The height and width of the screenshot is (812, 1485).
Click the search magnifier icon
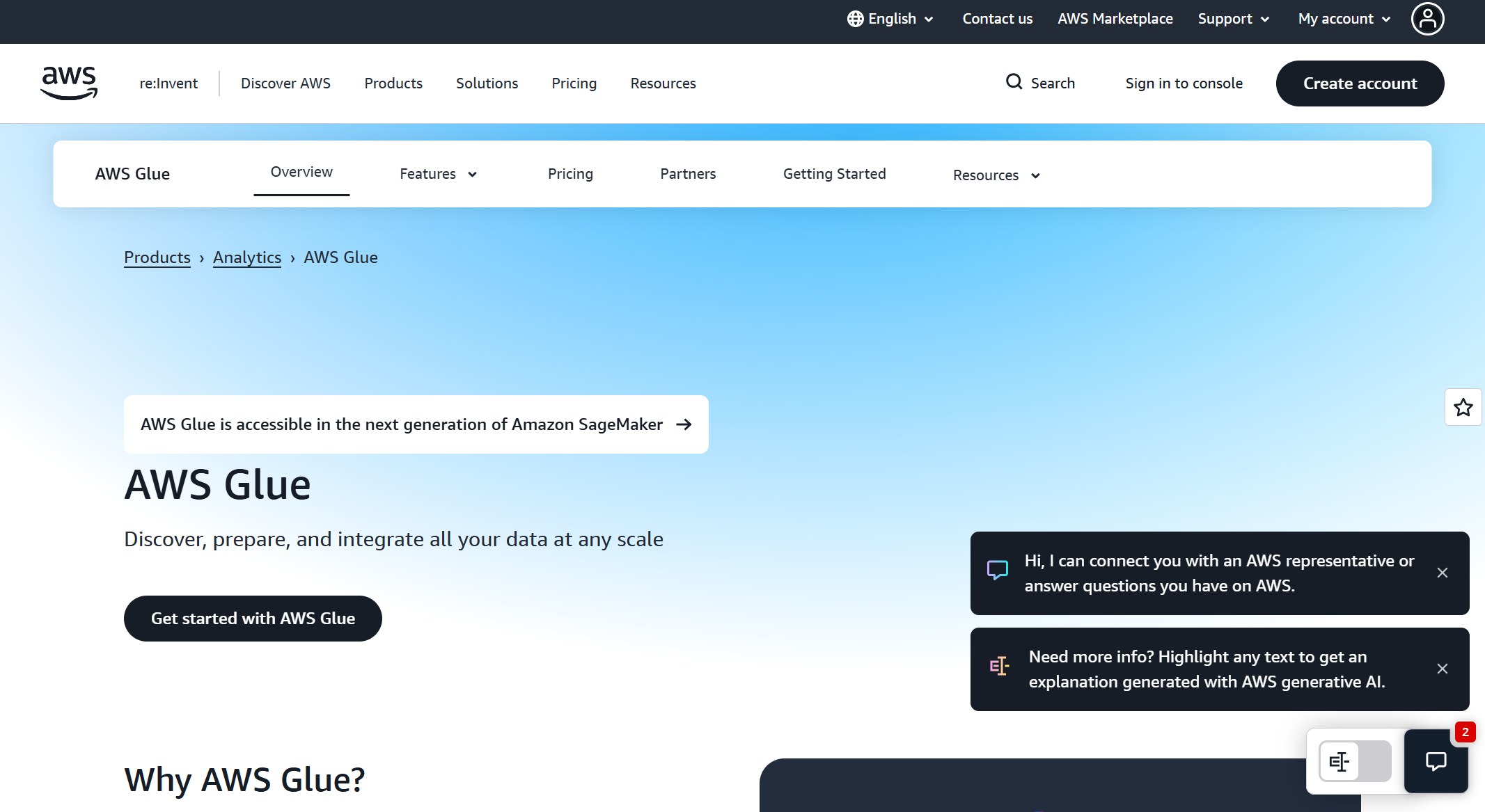1014,82
